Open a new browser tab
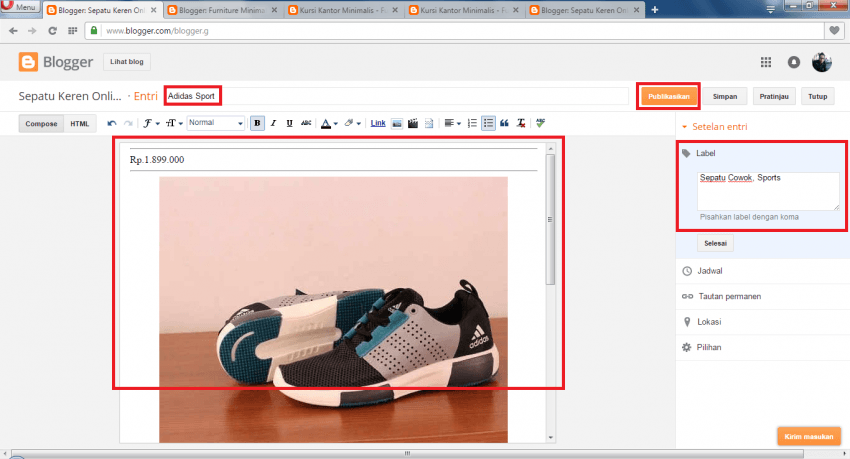The image size is (850, 459). tap(655, 10)
